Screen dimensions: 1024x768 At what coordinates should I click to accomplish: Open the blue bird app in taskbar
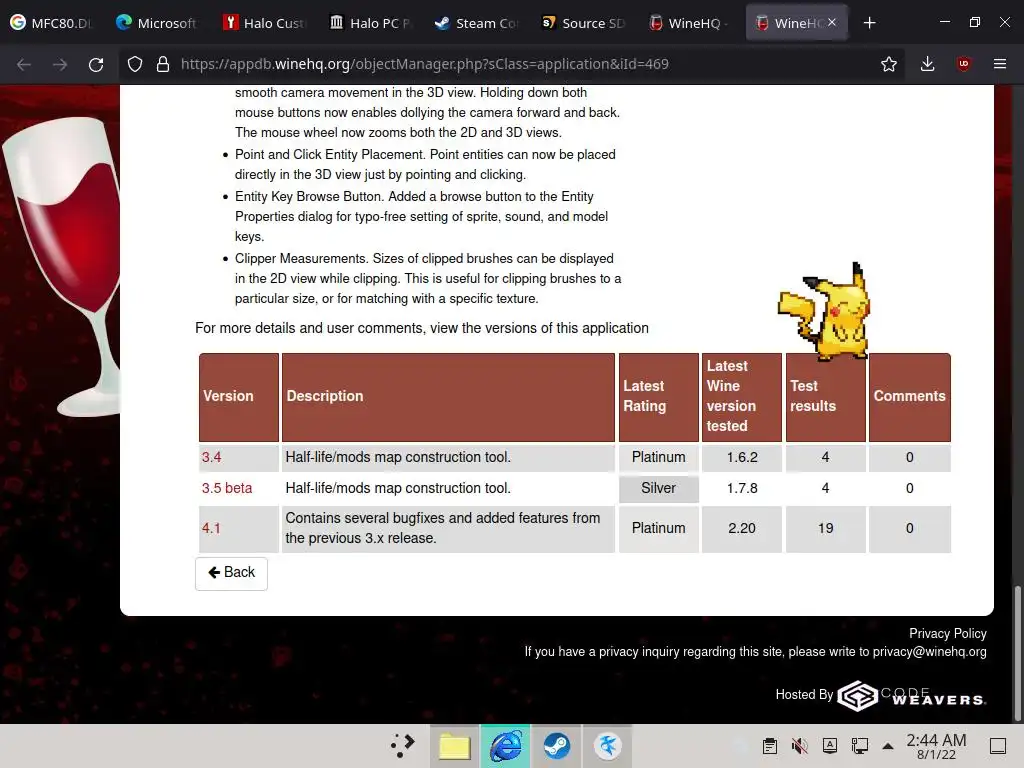(x=607, y=746)
